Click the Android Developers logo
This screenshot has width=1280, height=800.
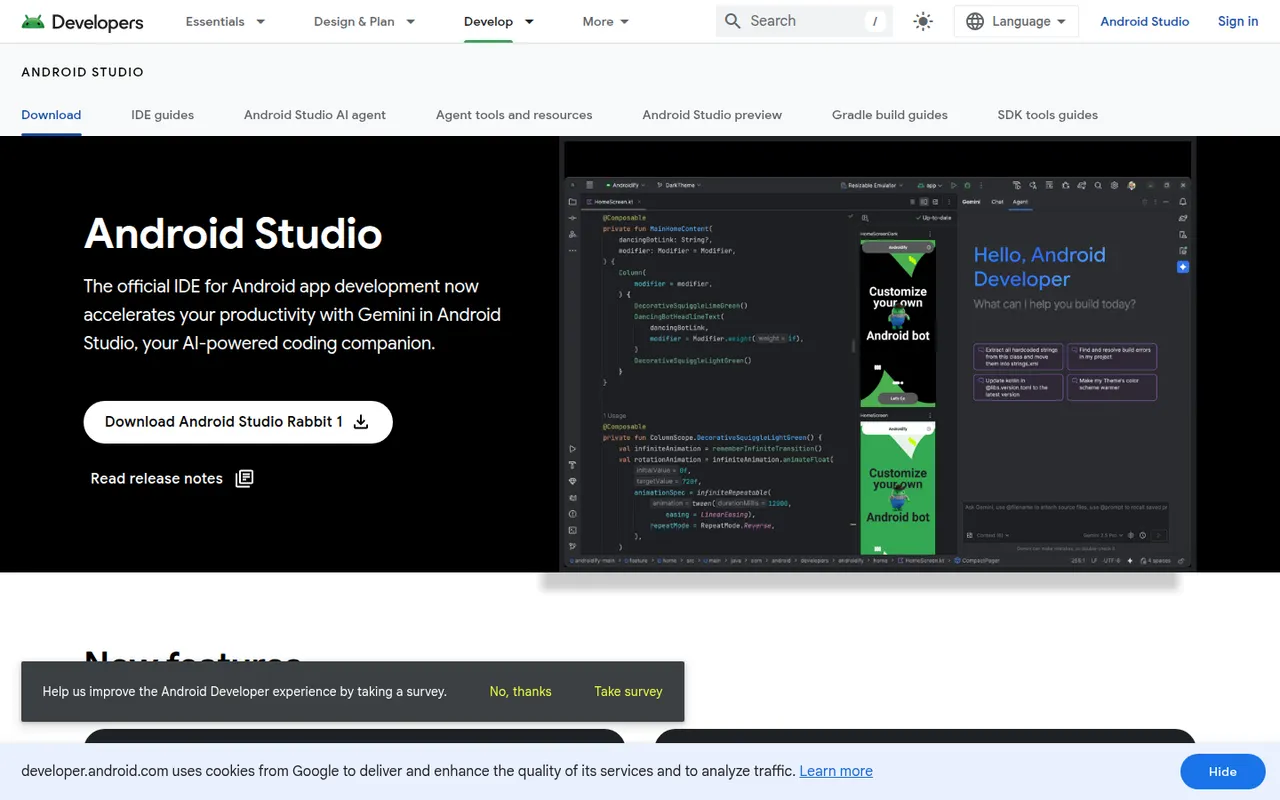click(x=82, y=21)
